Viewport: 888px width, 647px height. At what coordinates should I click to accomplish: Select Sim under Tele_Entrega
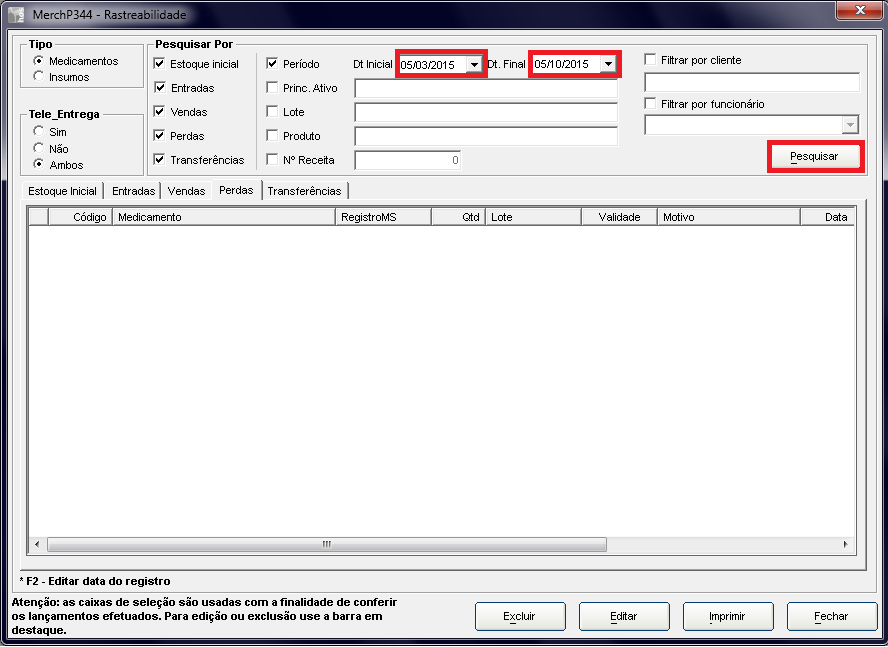coord(39,132)
